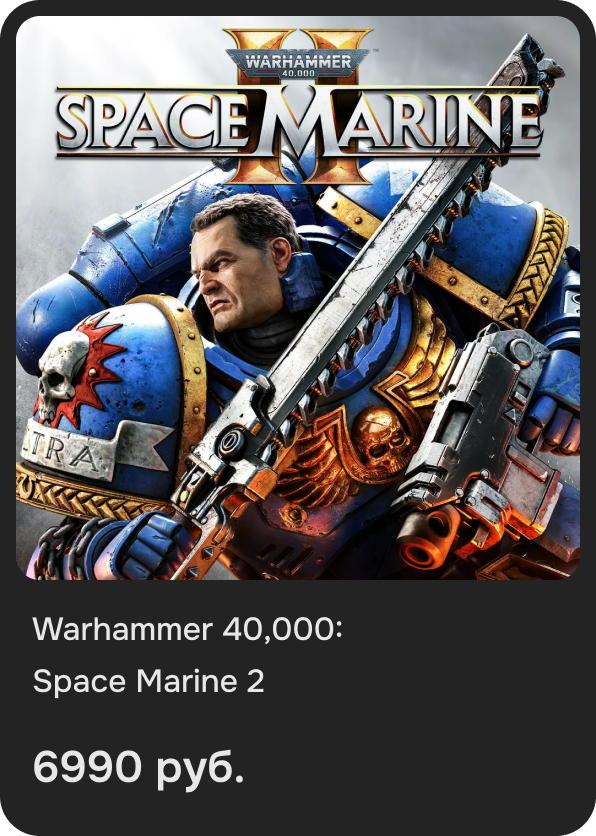Screen dimensions: 596x836
Task: Click the orange glowing barrel of the pistol
Action: pyautogui.click(x=426, y=538)
